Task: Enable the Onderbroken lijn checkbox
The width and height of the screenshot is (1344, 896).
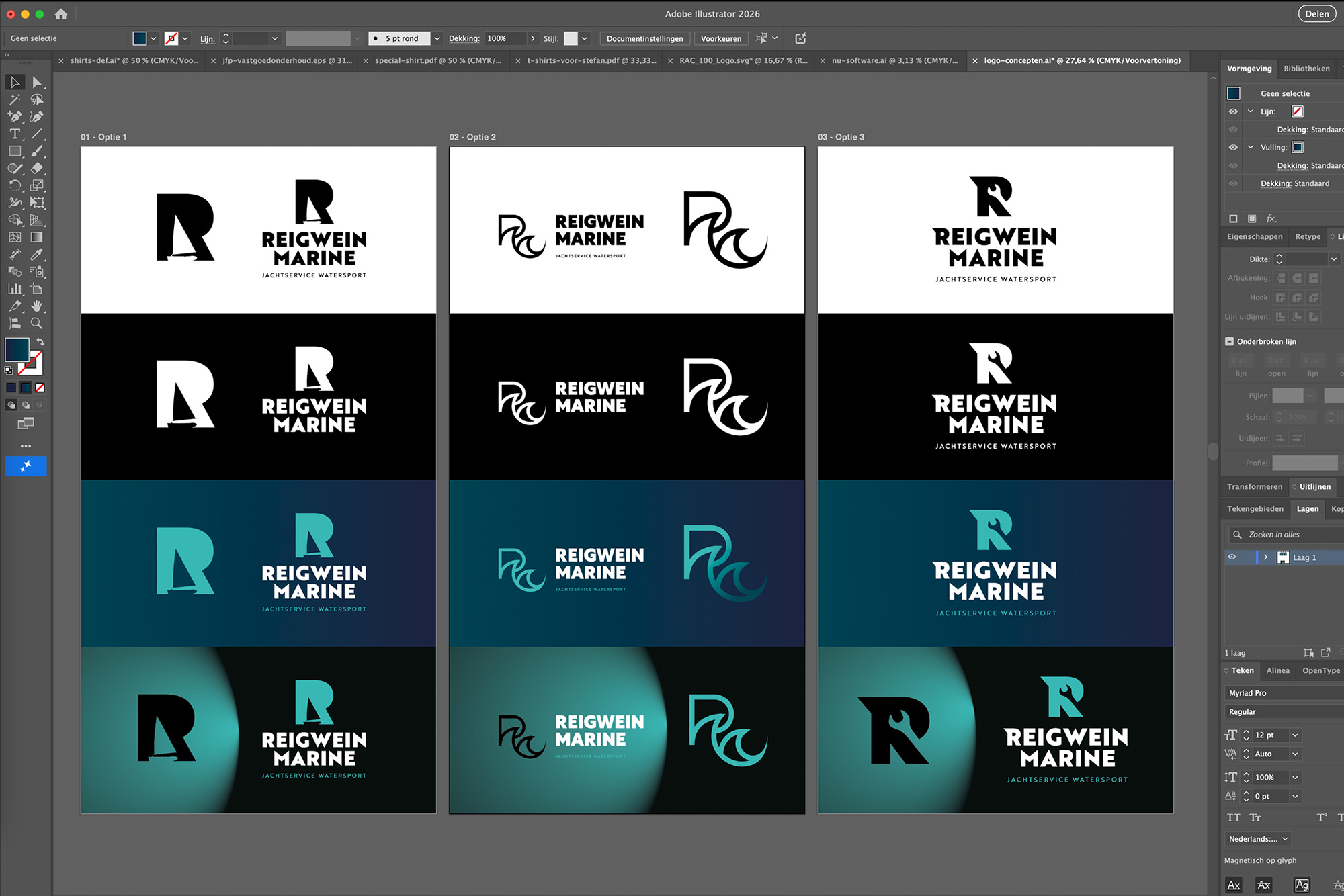Action: [x=1229, y=341]
